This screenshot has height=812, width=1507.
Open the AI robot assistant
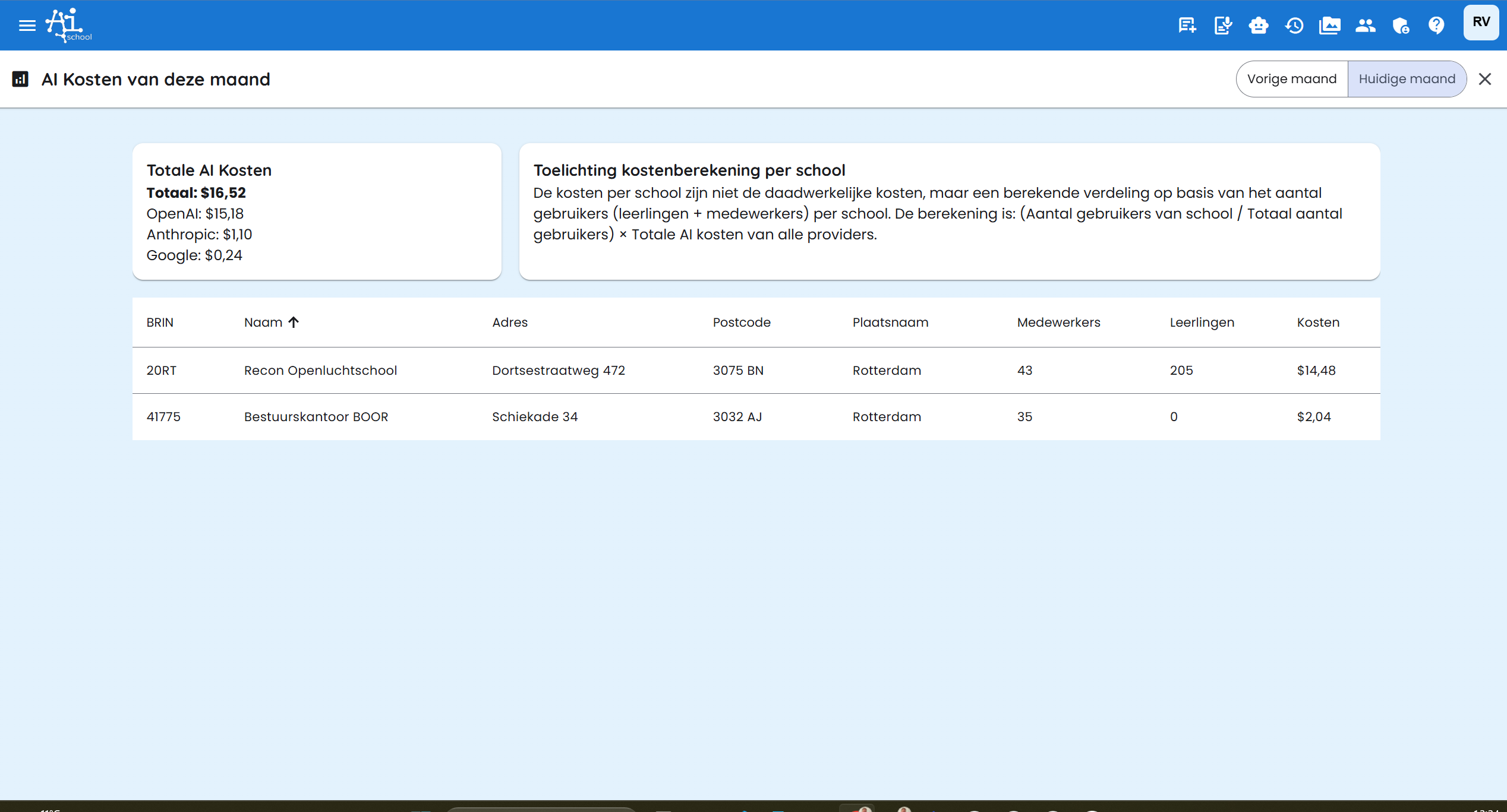1259,25
